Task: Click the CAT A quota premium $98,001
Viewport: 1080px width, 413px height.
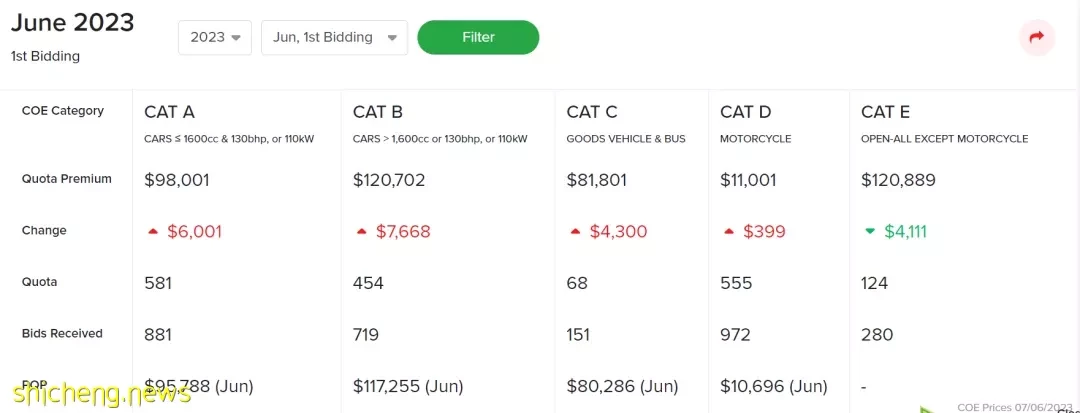Action: (x=176, y=180)
